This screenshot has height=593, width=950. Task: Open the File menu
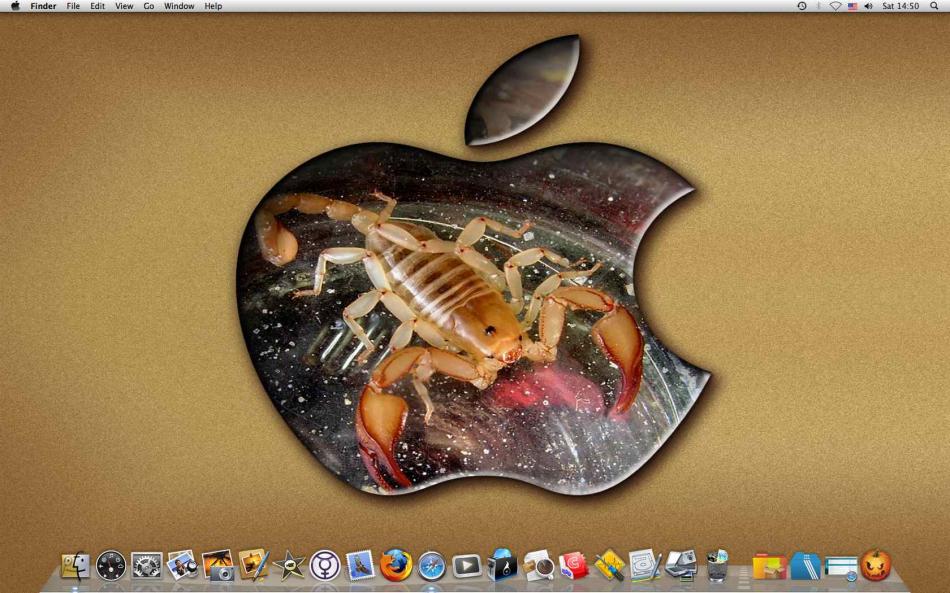(x=73, y=6)
